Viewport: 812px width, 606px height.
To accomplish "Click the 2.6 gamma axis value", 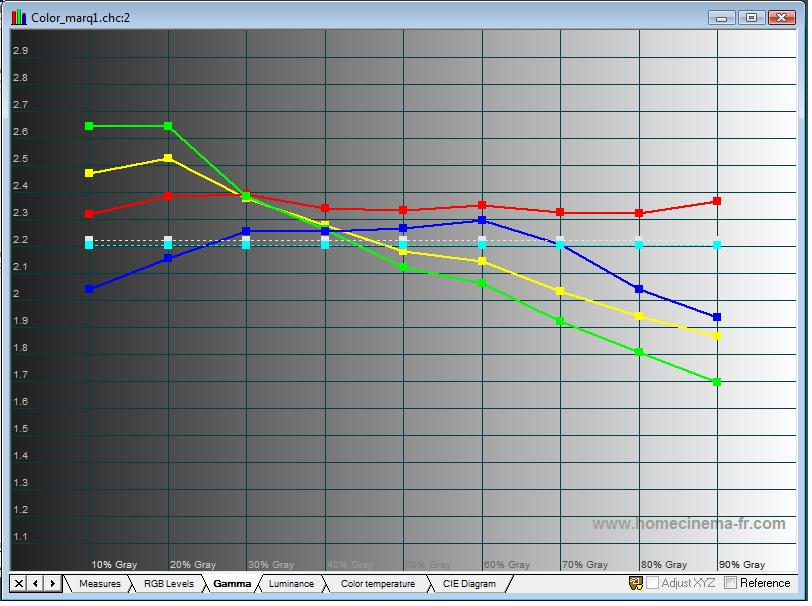I will coord(21,132).
